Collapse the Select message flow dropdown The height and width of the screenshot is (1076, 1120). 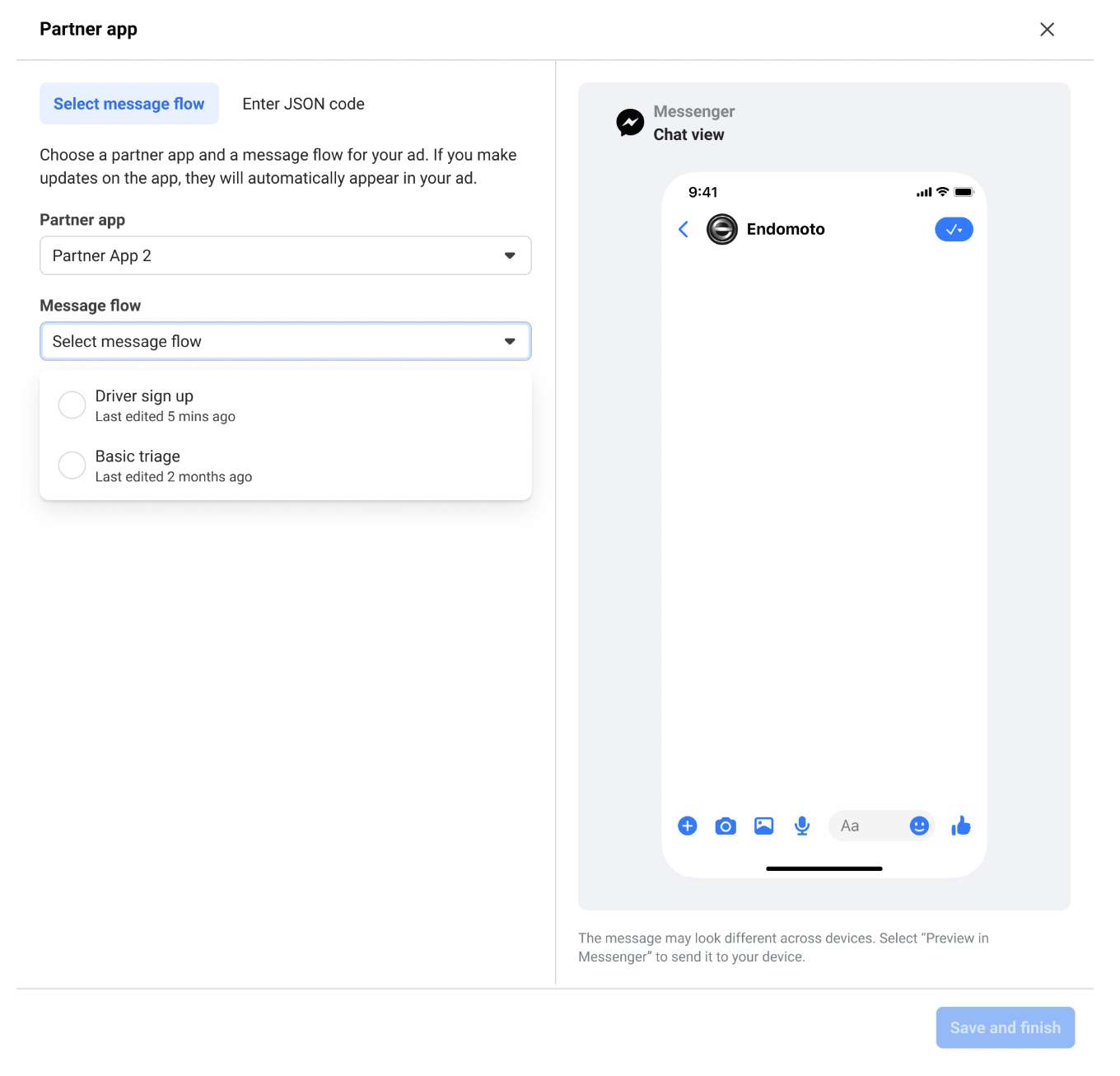(286, 341)
